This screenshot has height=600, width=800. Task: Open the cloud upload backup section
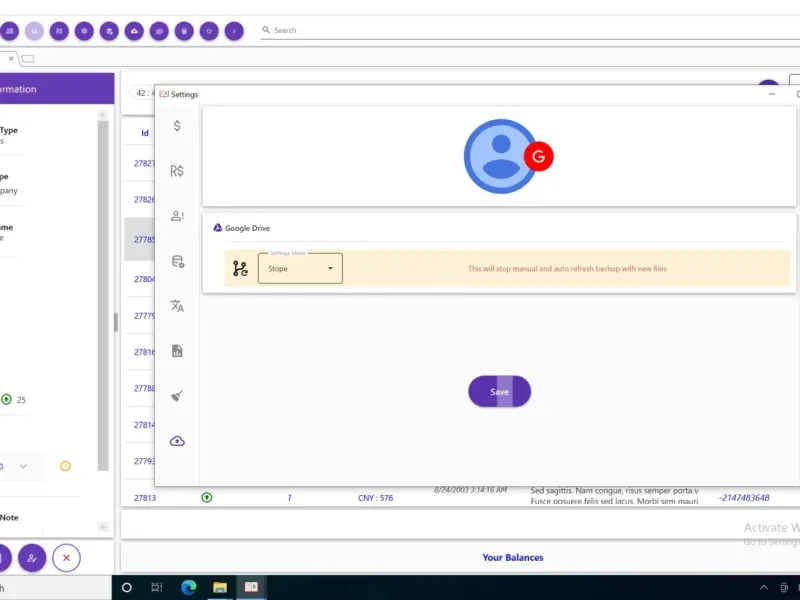point(177,441)
